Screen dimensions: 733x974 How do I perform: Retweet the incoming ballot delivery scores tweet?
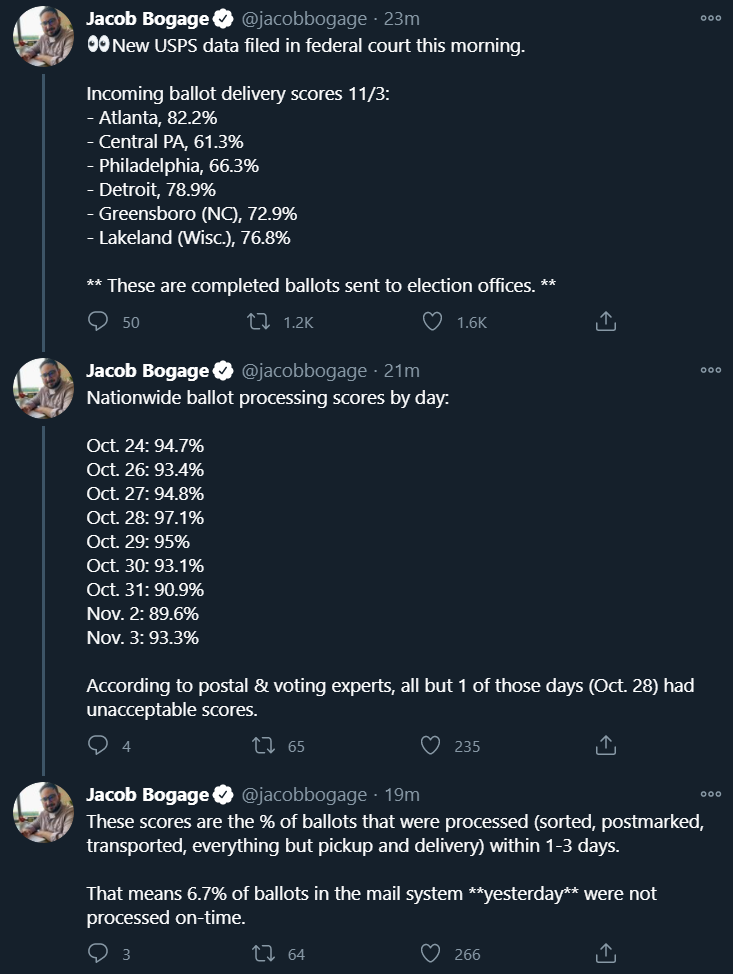[258, 321]
